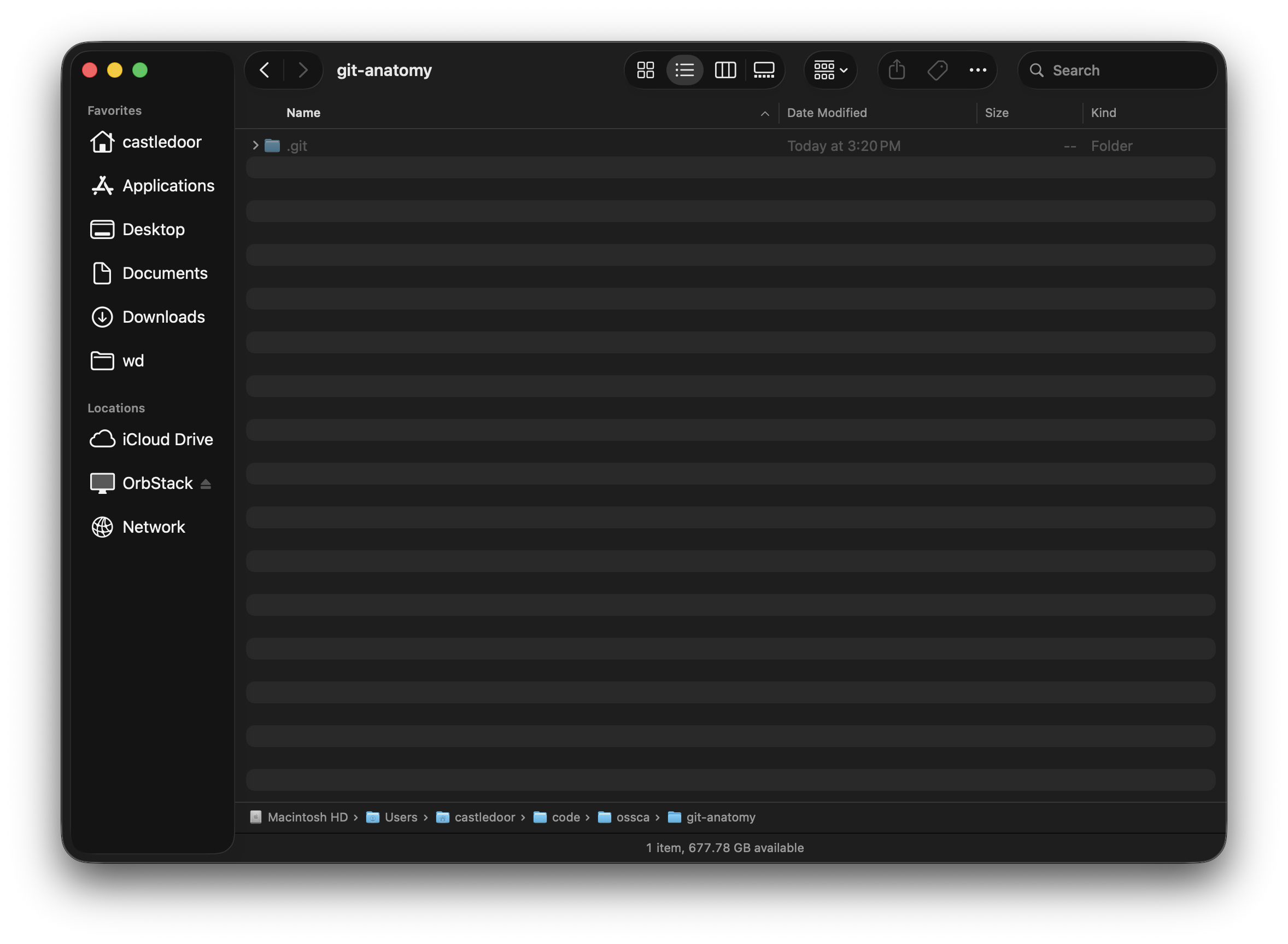Expand the .git folder disclosure triangle
The width and height of the screenshot is (1288, 944).
255,145
